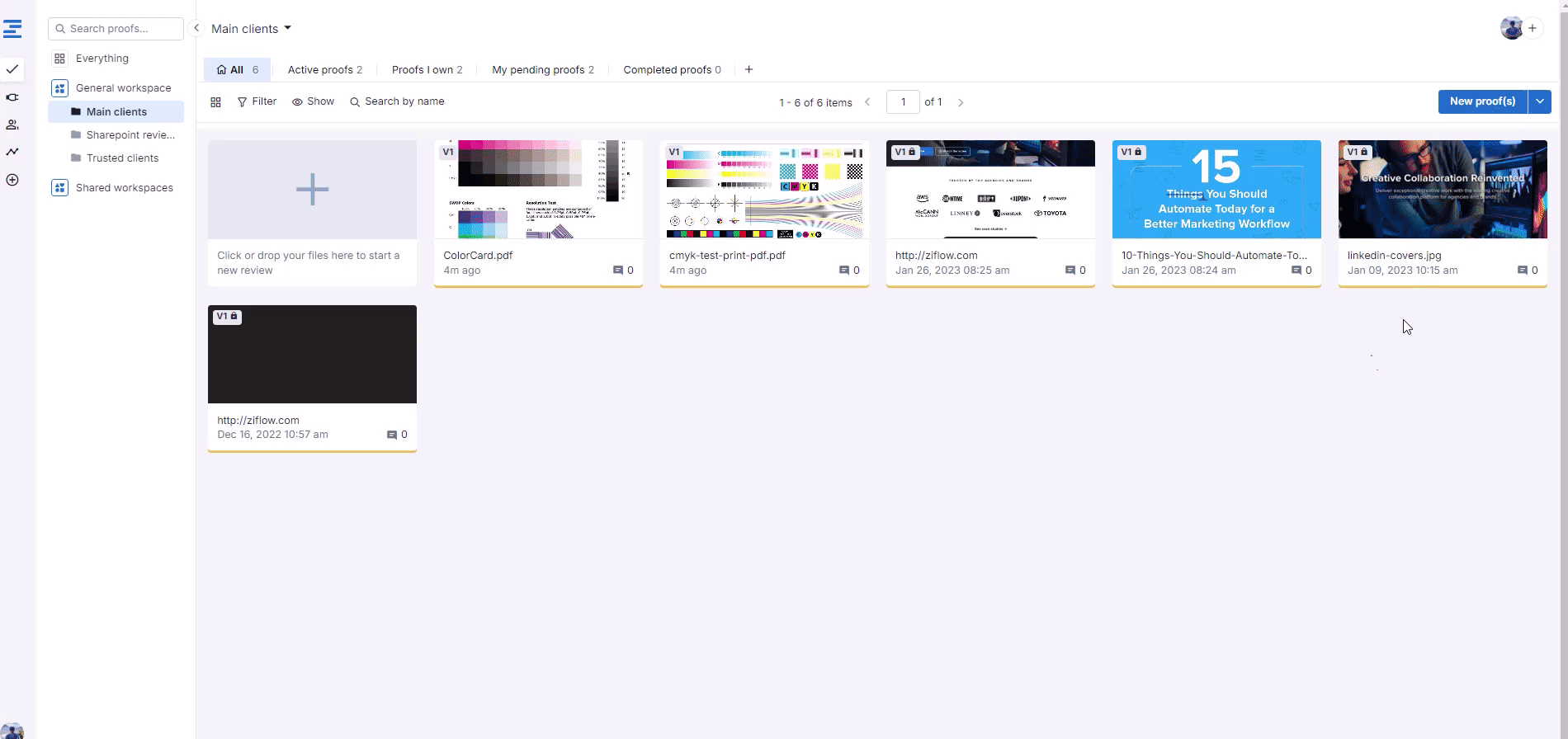Open the linkedin-covers.jpg thumbnail
The width and height of the screenshot is (1568, 739).
pyautogui.click(x=1442, y=189)
